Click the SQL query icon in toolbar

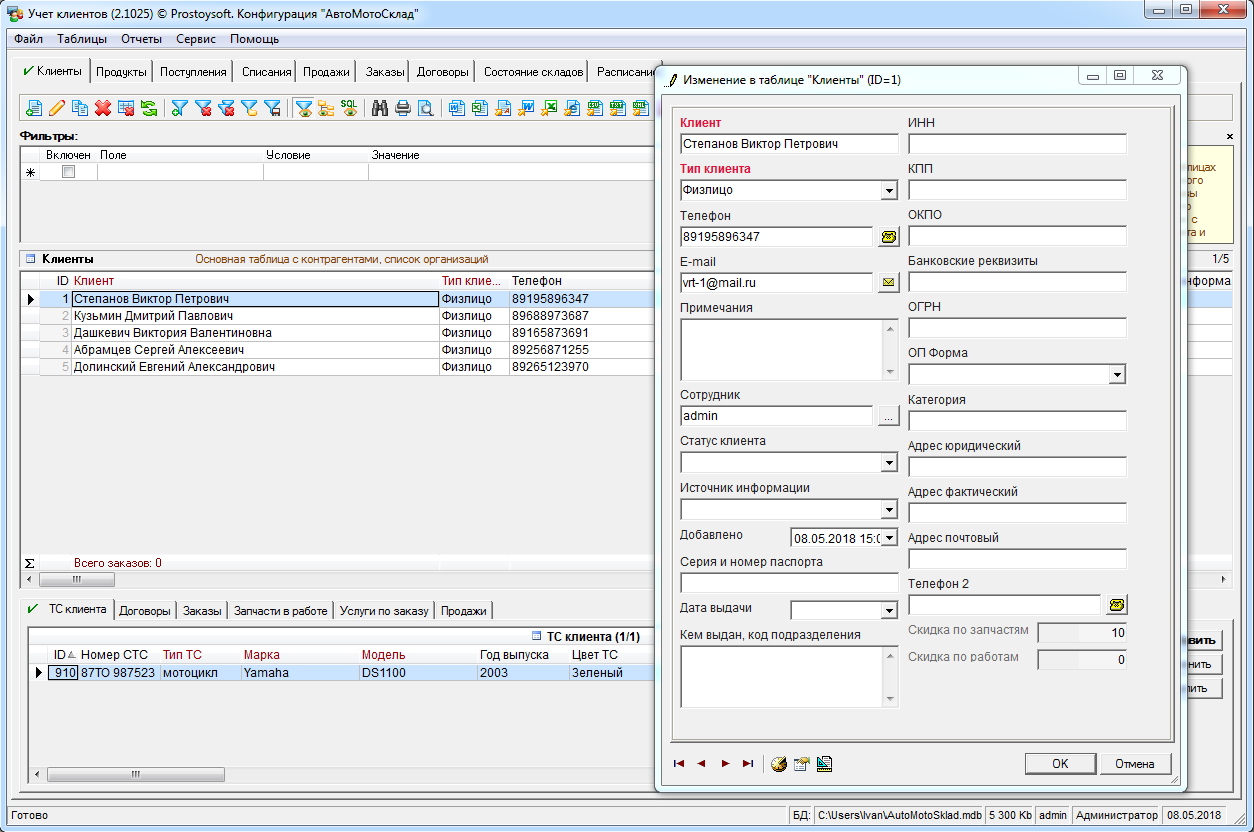point(349,108)
